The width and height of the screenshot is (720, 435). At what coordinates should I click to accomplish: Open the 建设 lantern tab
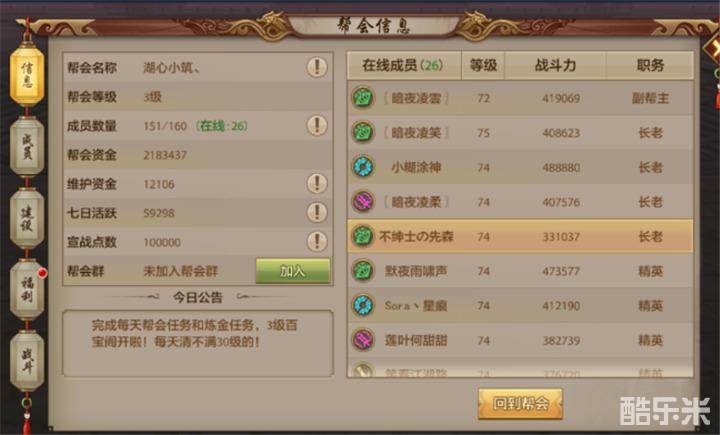pyautogui.click(x=27, y=218)
